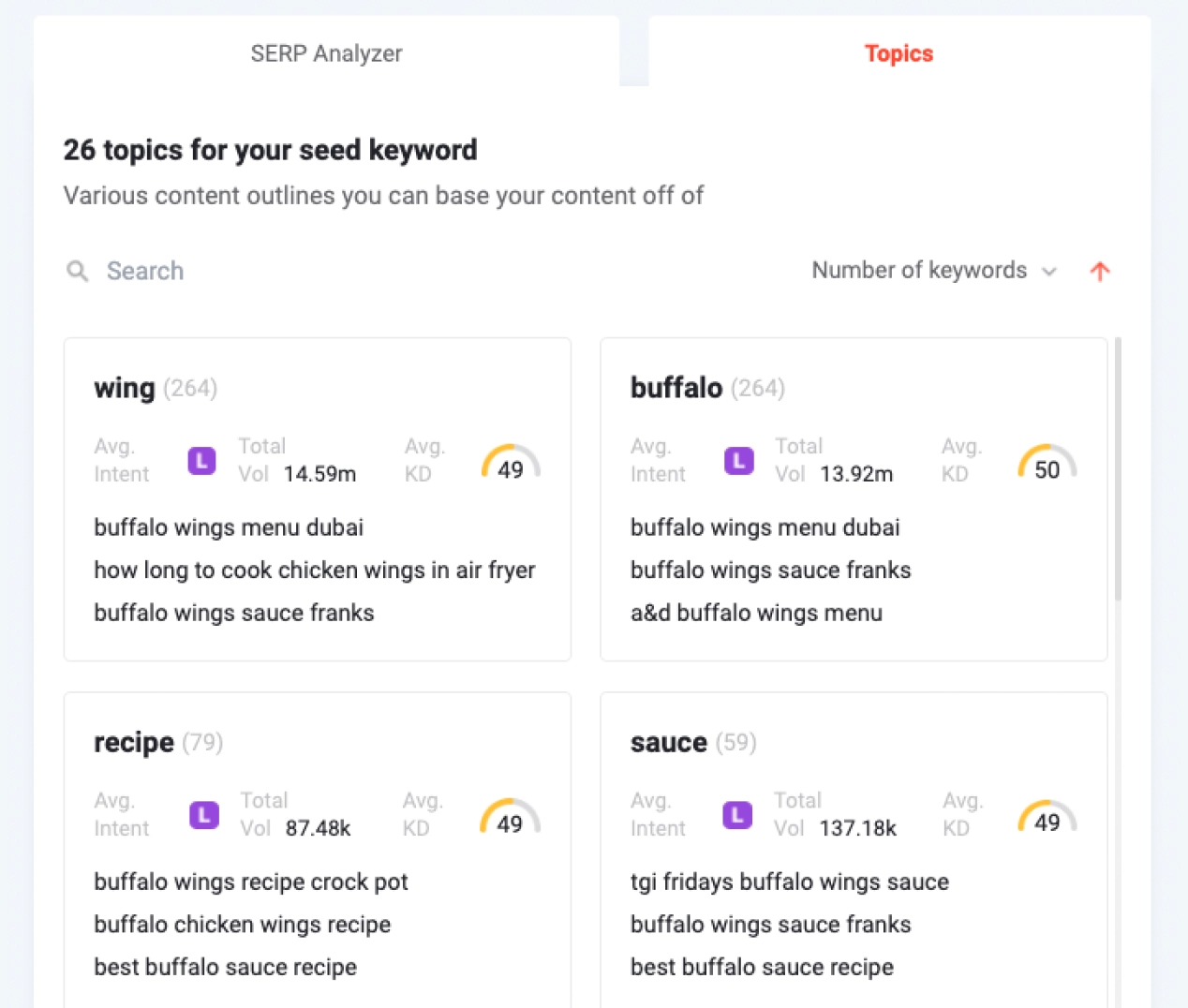Click the purple L intent badge in recipe card
Image resolution: width=1188 pixels, height=1008 pixels.
coord(204,815)
